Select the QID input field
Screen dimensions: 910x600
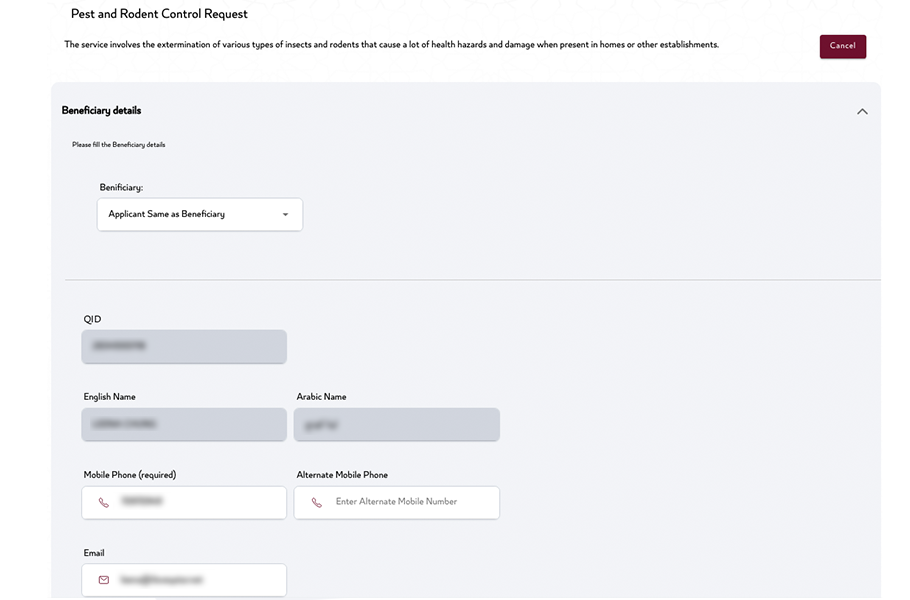(184, 346)
